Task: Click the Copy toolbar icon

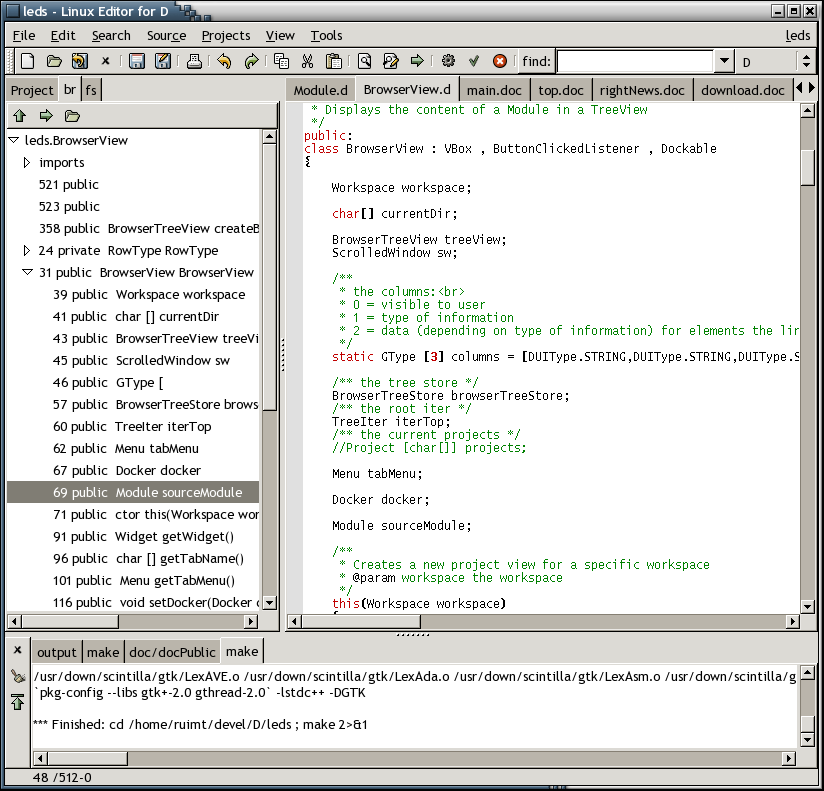Action: point(282,61)
